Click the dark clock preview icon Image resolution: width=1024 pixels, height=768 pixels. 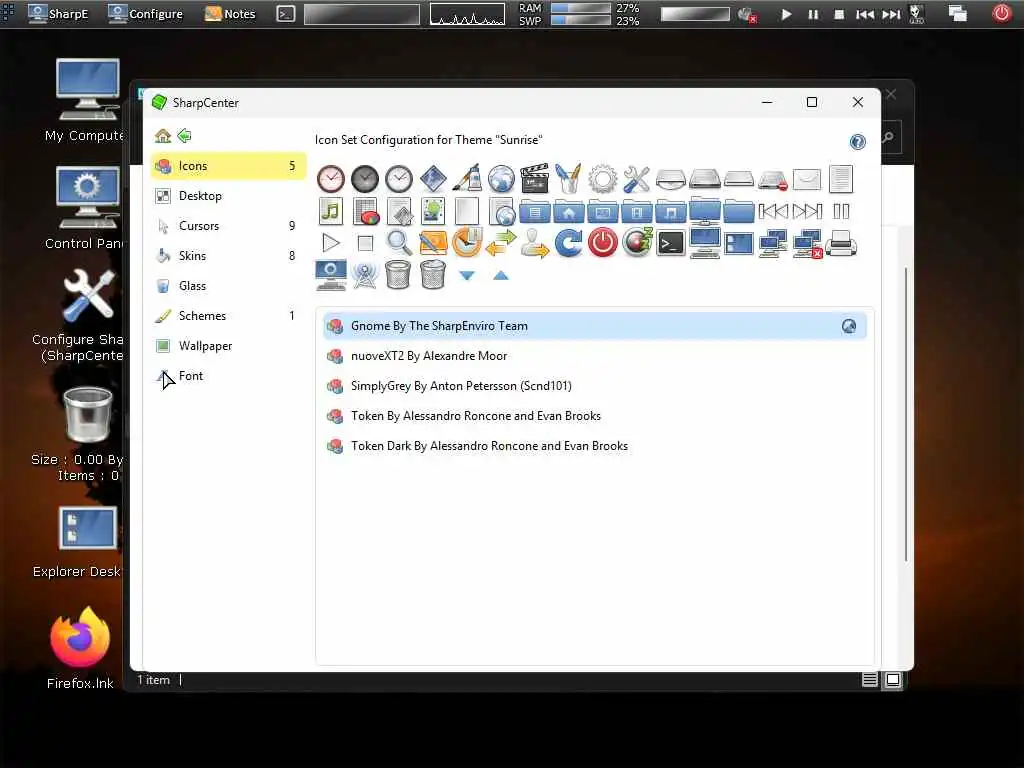365,179
